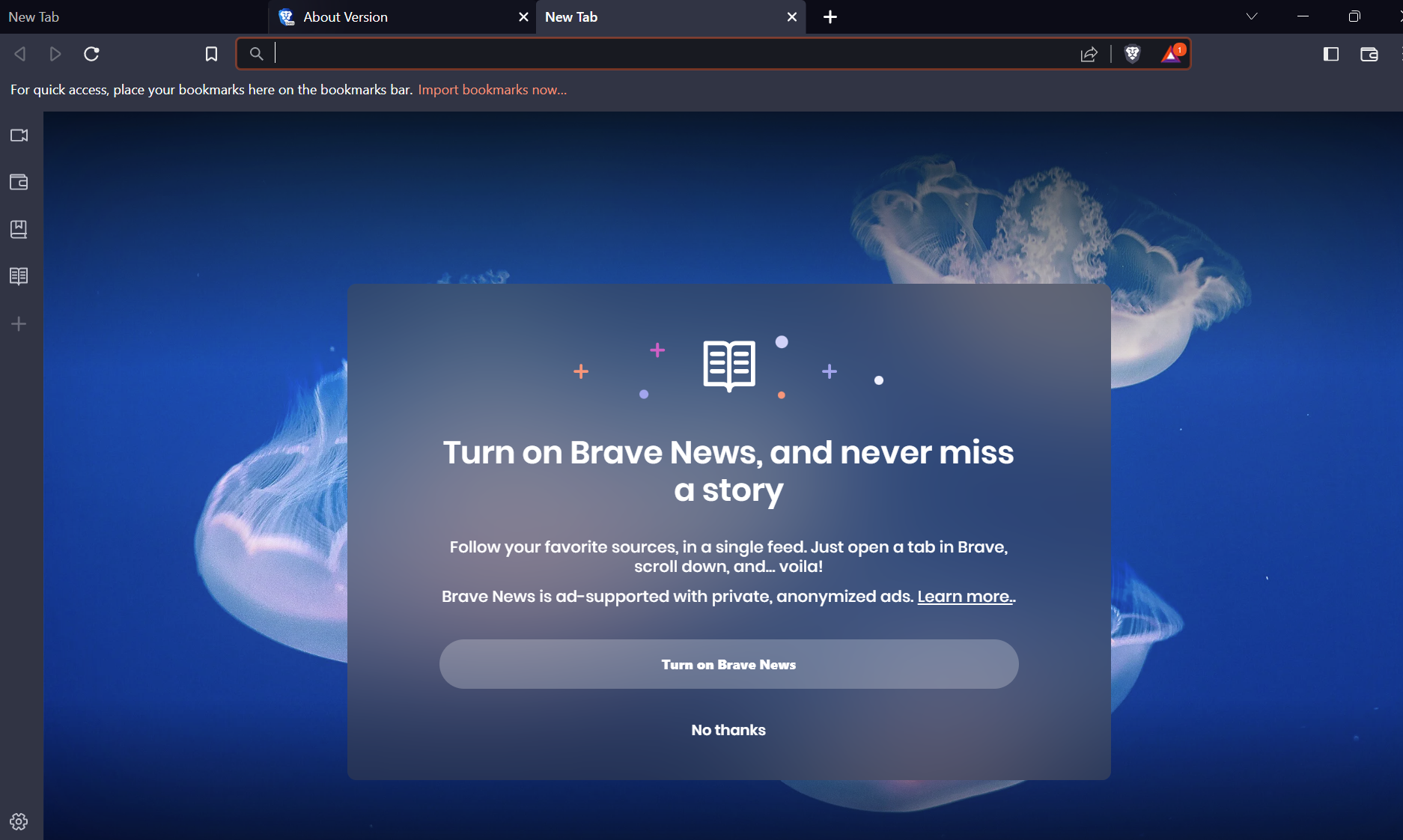Open new tab page settings gear
The image size is (1403, 840).
click(x=19, y=821)
